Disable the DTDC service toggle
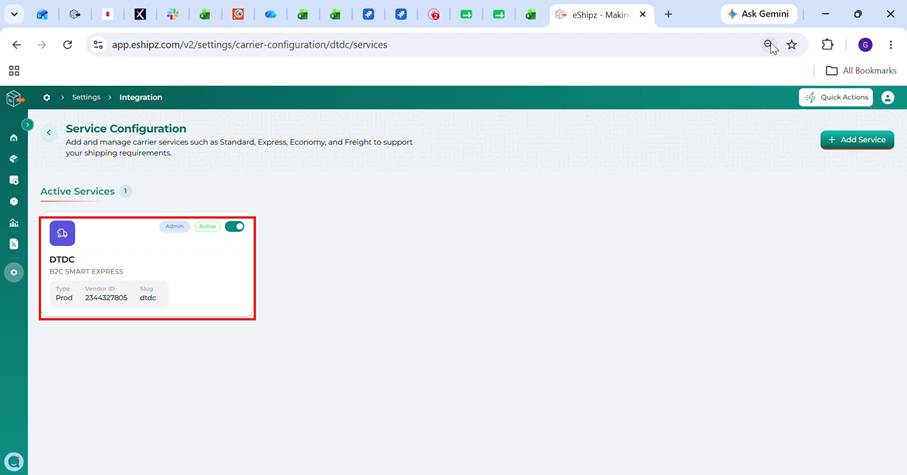The height and width of the screenshot is (475, 907). click(x=235, y=226)
